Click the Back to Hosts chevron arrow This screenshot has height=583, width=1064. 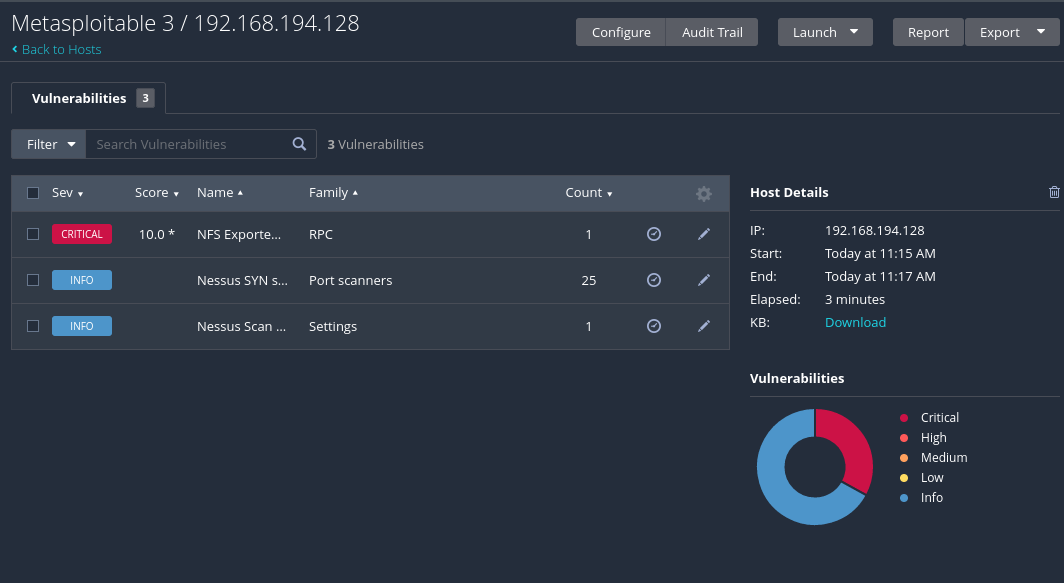[x=15, y=50]
